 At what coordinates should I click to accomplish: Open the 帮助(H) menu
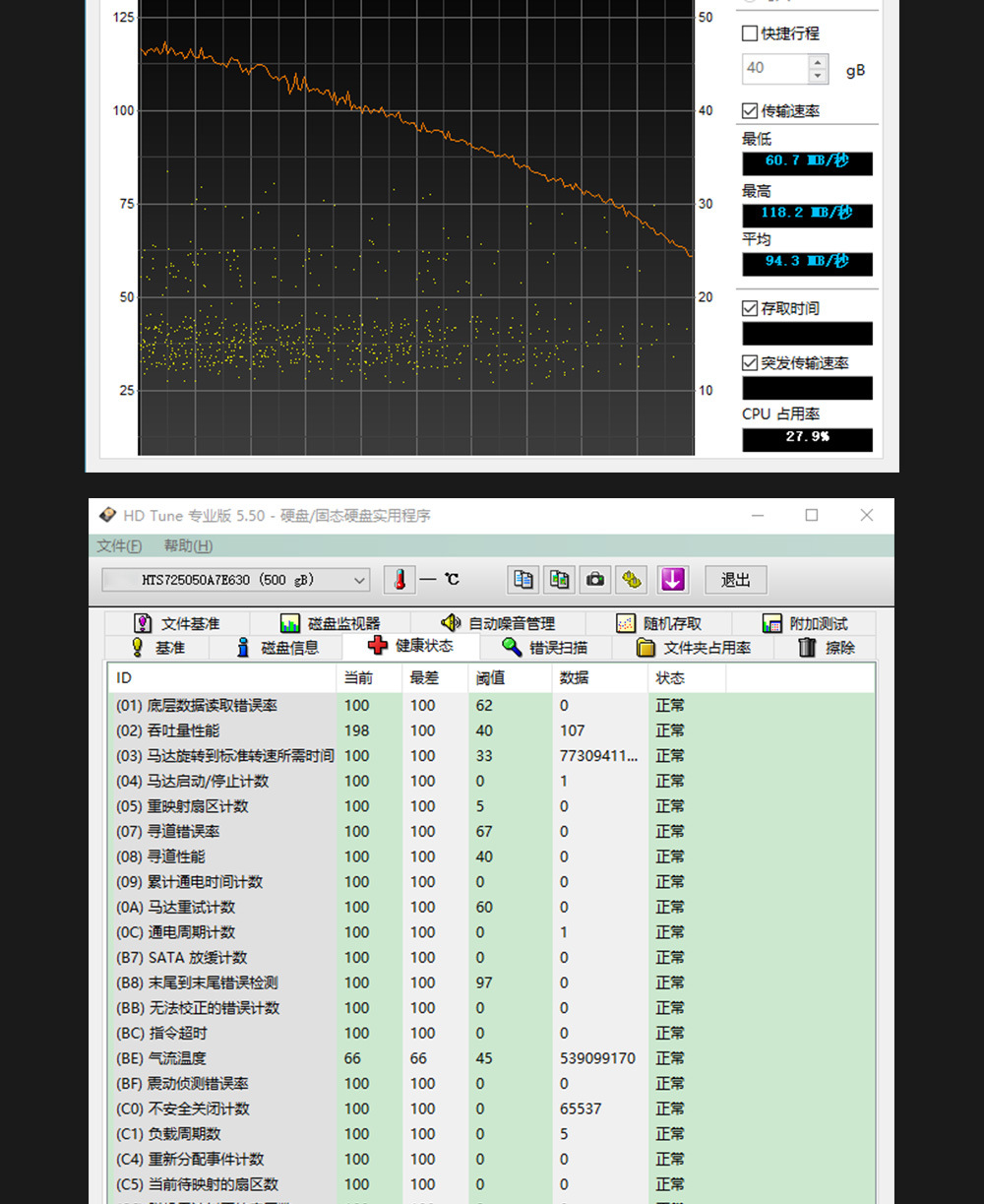click(187, 546)
